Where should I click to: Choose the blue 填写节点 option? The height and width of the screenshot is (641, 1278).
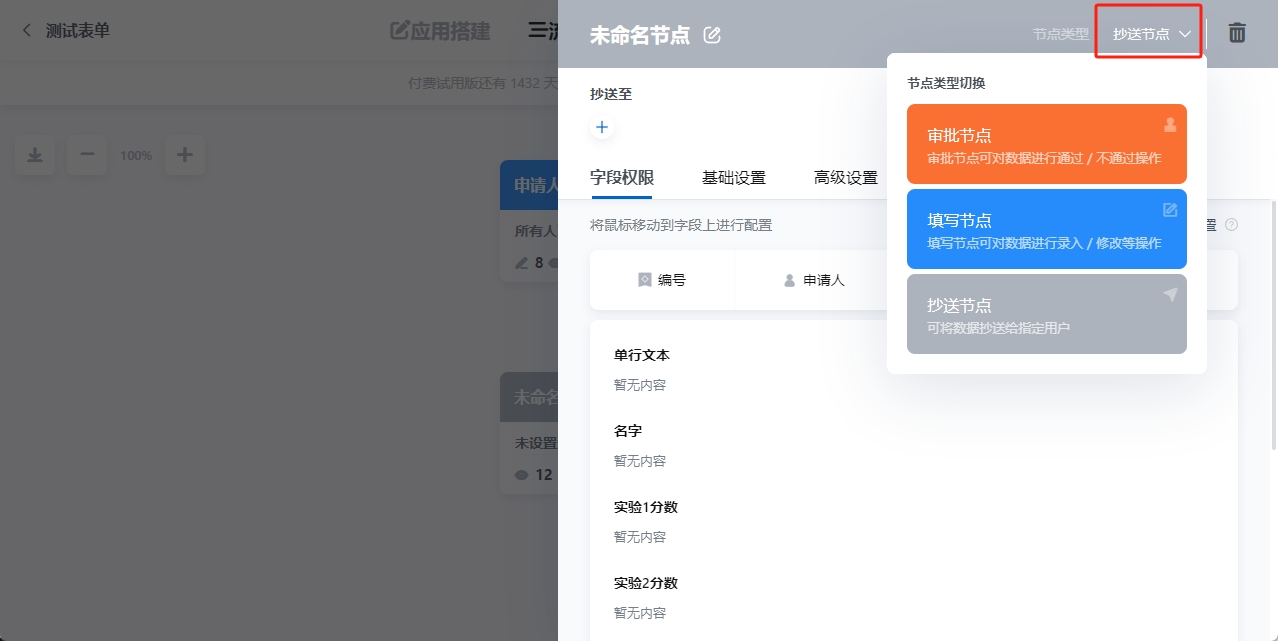pos(1046,229)
